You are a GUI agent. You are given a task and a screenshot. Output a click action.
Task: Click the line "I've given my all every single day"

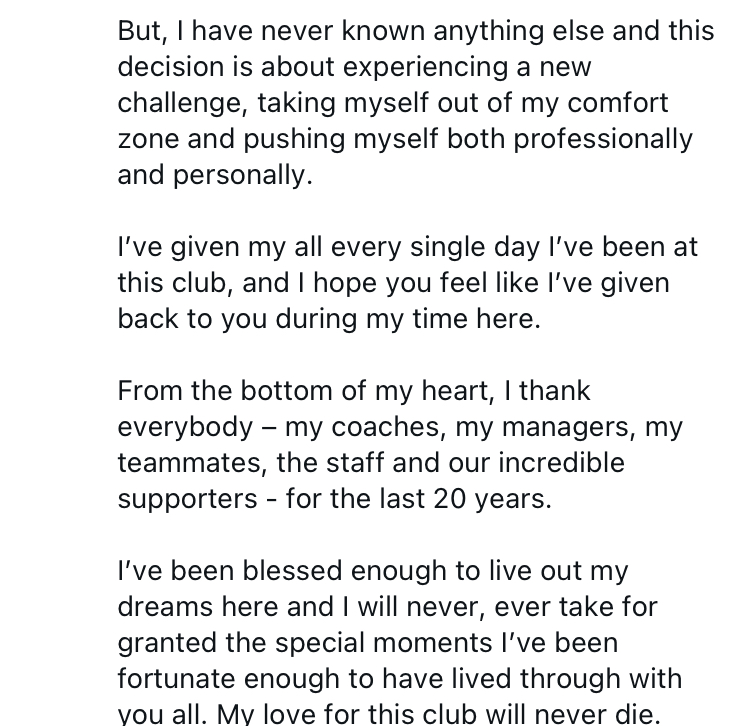click(407, 247)
